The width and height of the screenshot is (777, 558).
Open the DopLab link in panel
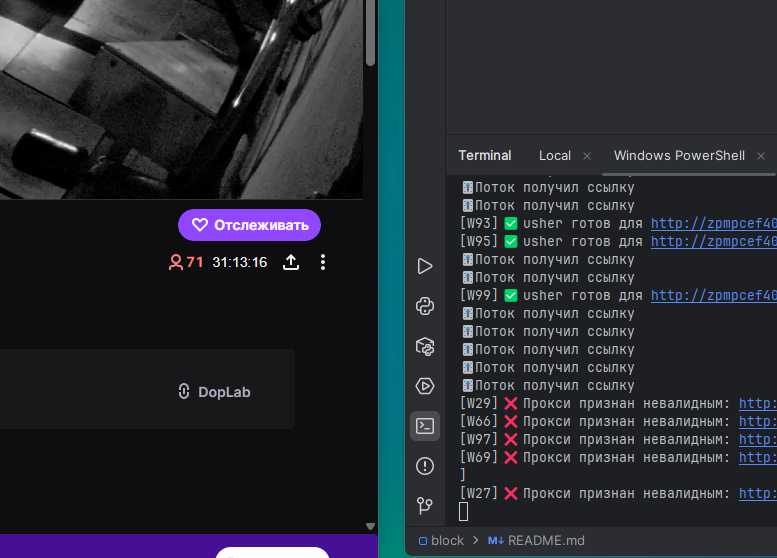tap(213, 392)
